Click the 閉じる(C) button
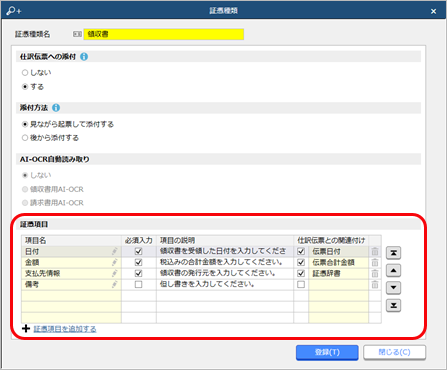The image size is (447, 370). point(394,352)
